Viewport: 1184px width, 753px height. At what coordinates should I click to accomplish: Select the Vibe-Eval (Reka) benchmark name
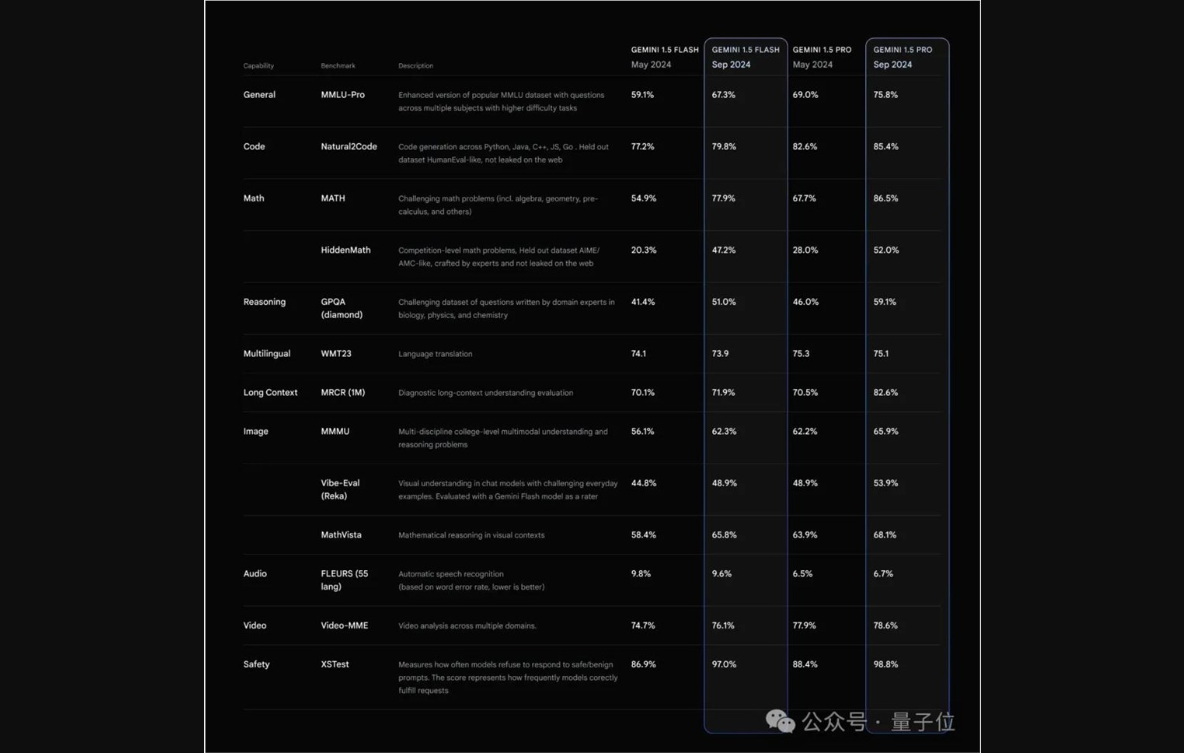[341, 489]
